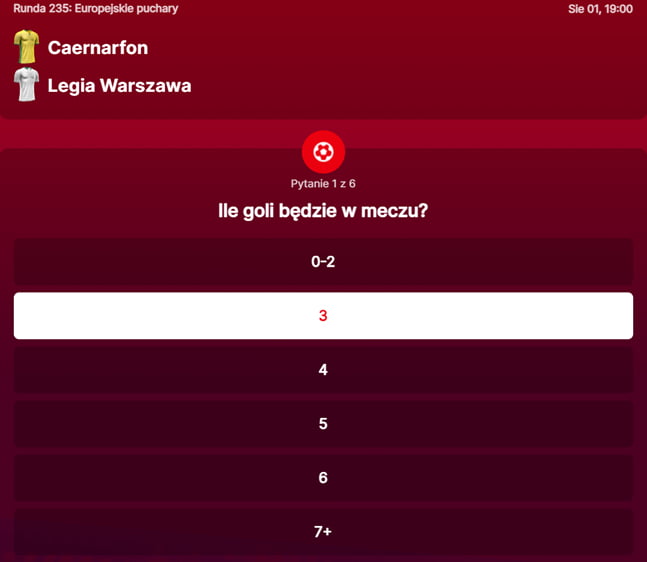This screenshot has height=562, width=647.
Task: Pick the 6 goals option
Action: pyautogui.click(x=323, y=478)
